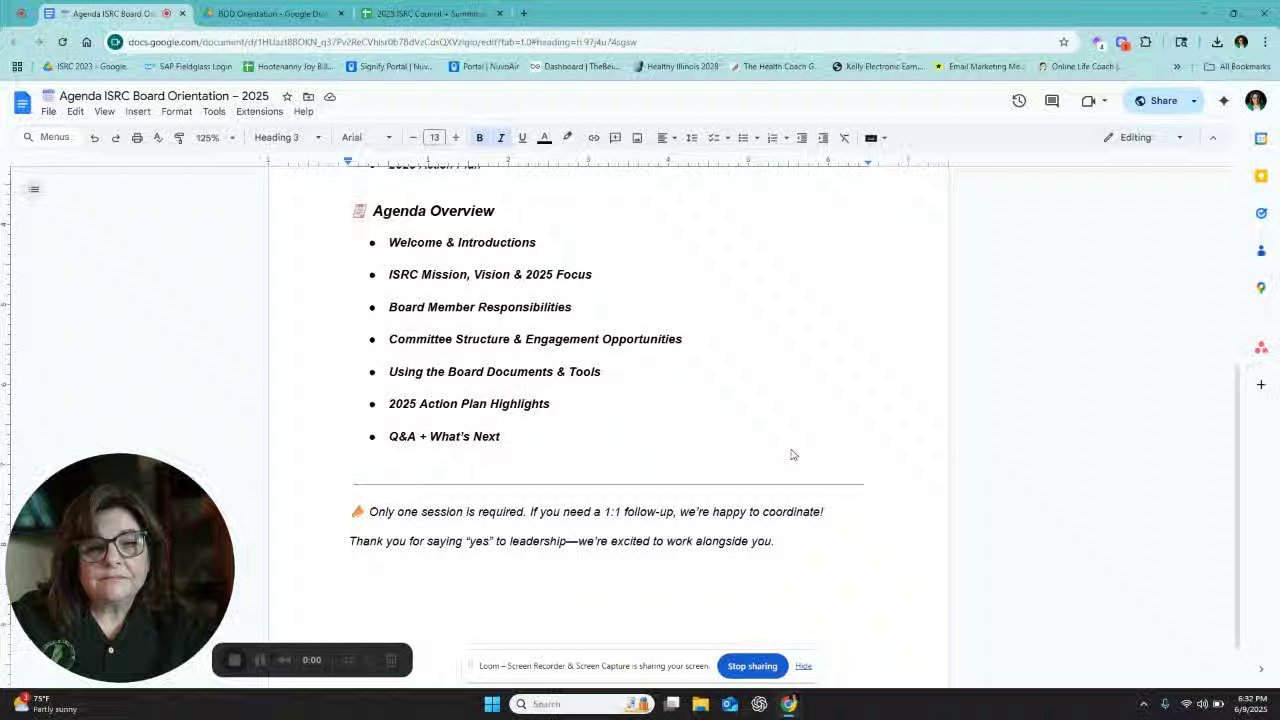Toggle italic formatting
Image resolution: width=1280 pixels, height=720 pixels.
[x=501, y=138]
